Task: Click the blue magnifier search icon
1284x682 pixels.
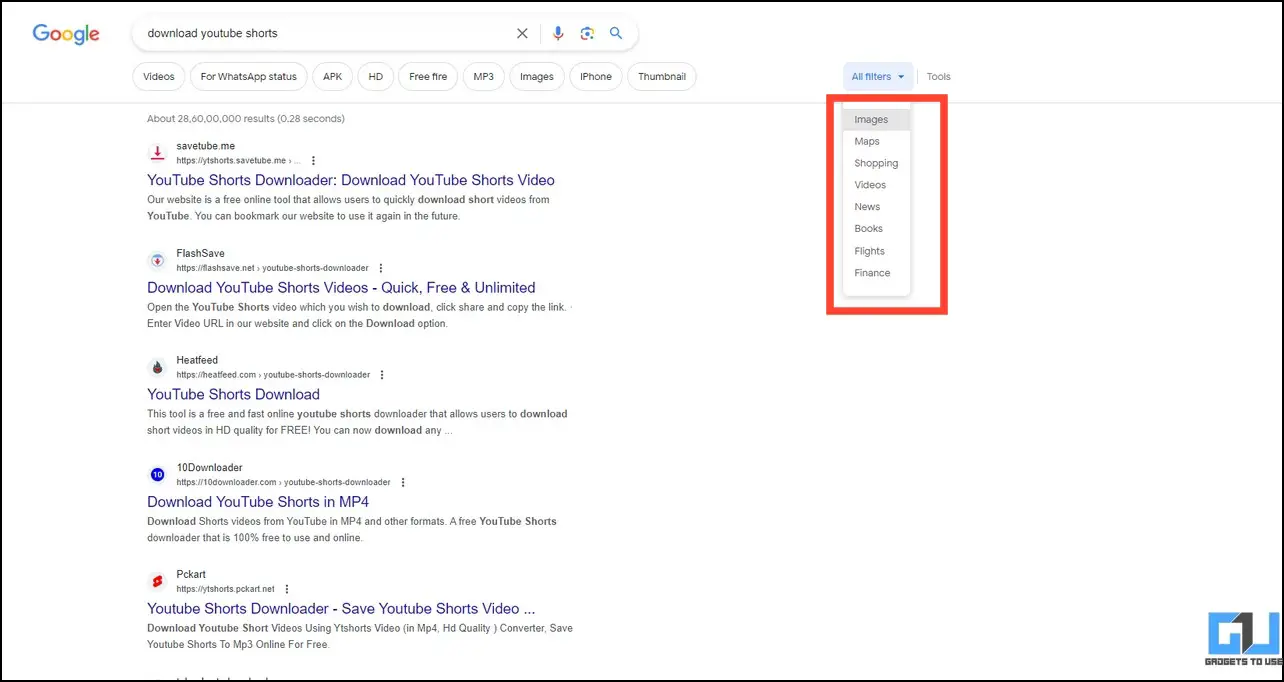Action: coord(616,33)
